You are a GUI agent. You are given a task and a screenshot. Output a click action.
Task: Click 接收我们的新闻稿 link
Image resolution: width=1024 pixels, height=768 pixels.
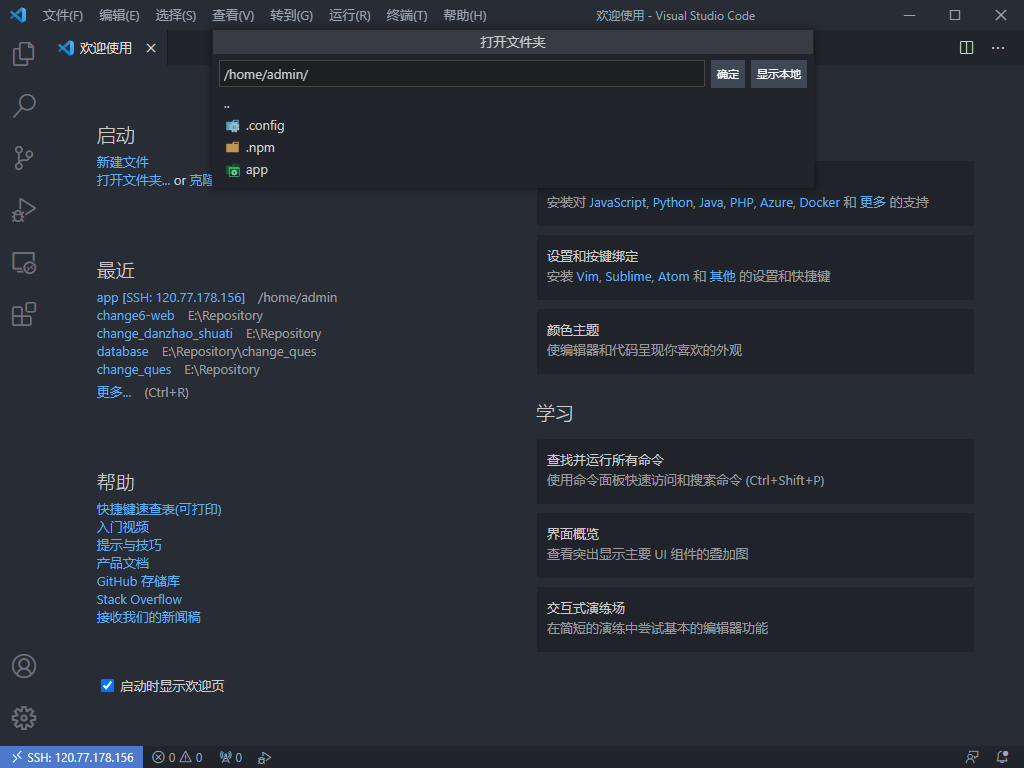pyautogui.click(x=148, y=617)
